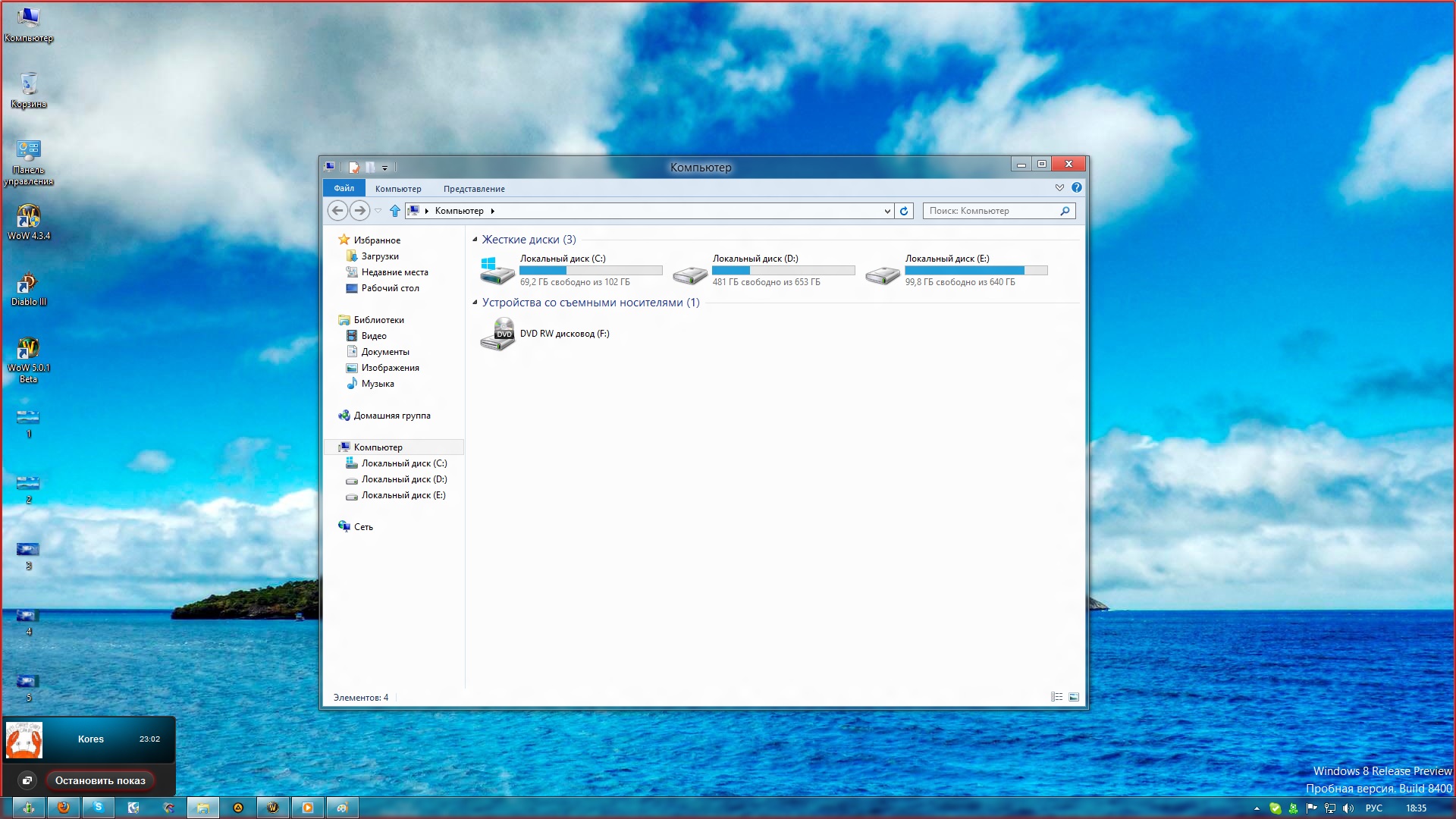Open Firefox from the taskbar
Viewport: 1456px width, 819px height.
point(64,808)
